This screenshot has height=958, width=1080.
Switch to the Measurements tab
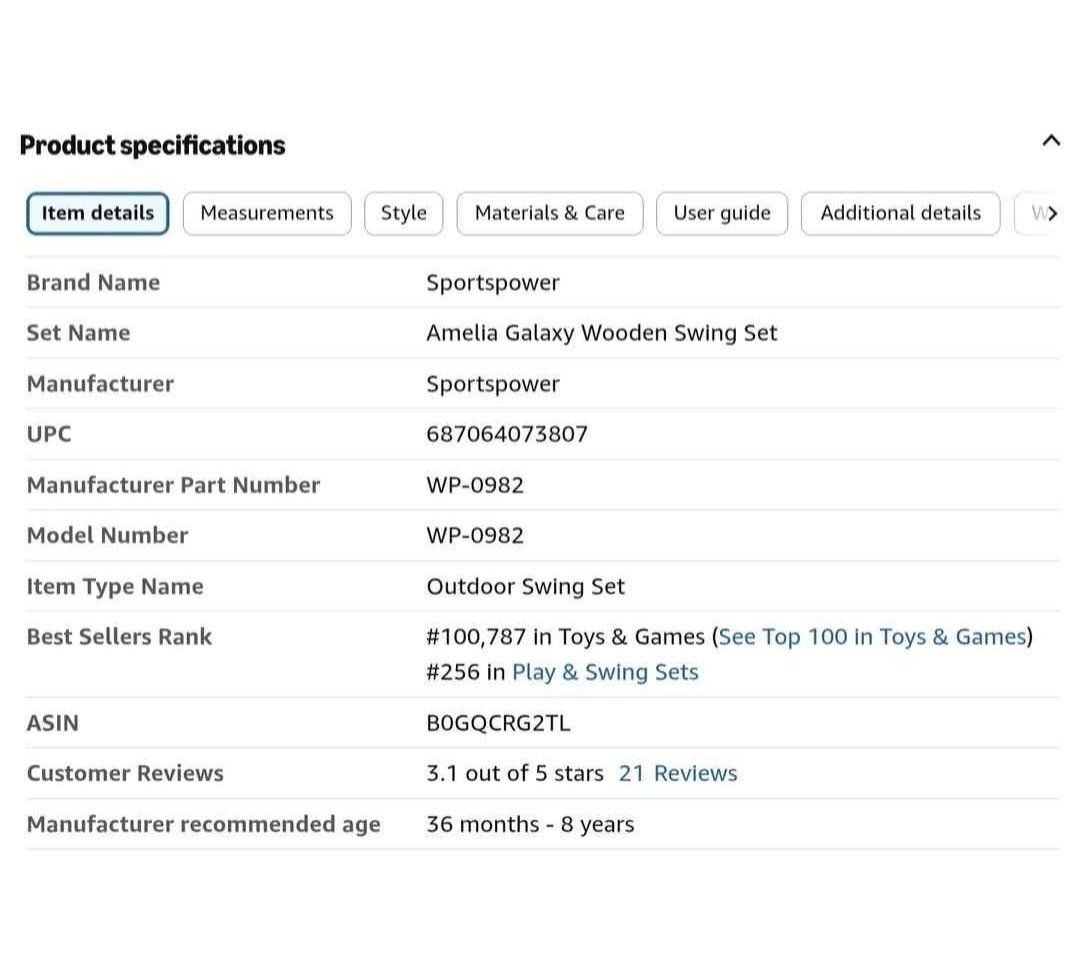(267, 214)
